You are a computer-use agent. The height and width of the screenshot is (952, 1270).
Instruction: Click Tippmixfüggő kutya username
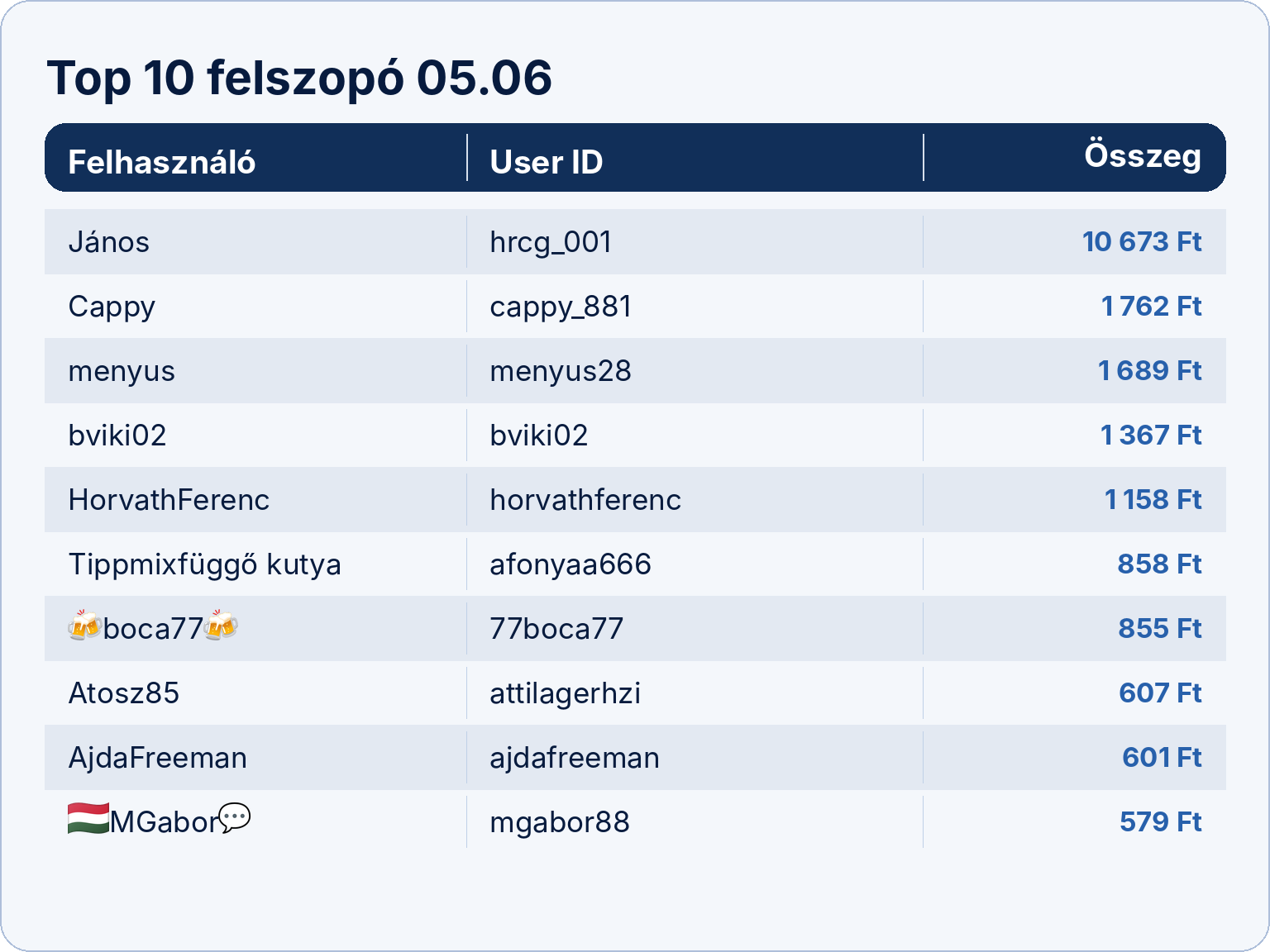[204, 565]
